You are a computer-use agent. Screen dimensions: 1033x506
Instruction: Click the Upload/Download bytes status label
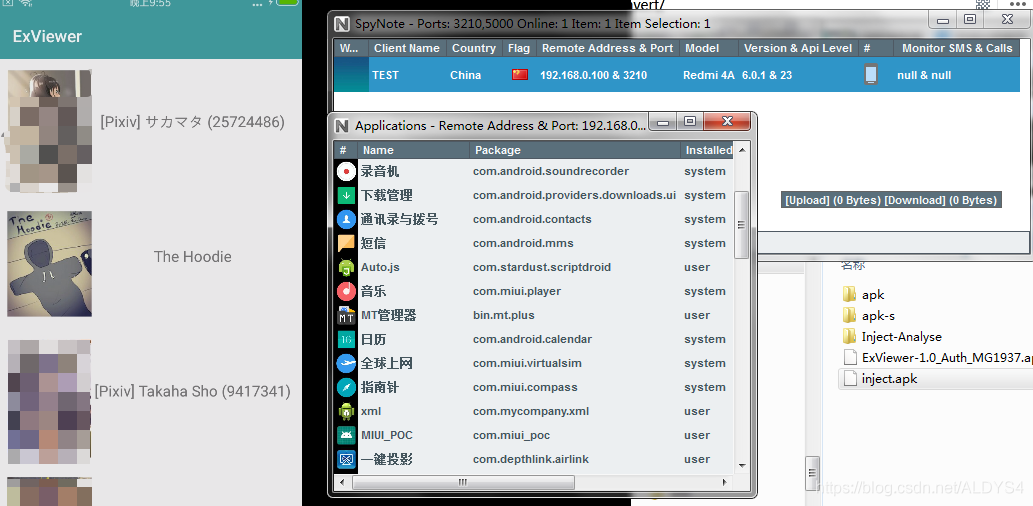tap(891, 200)
